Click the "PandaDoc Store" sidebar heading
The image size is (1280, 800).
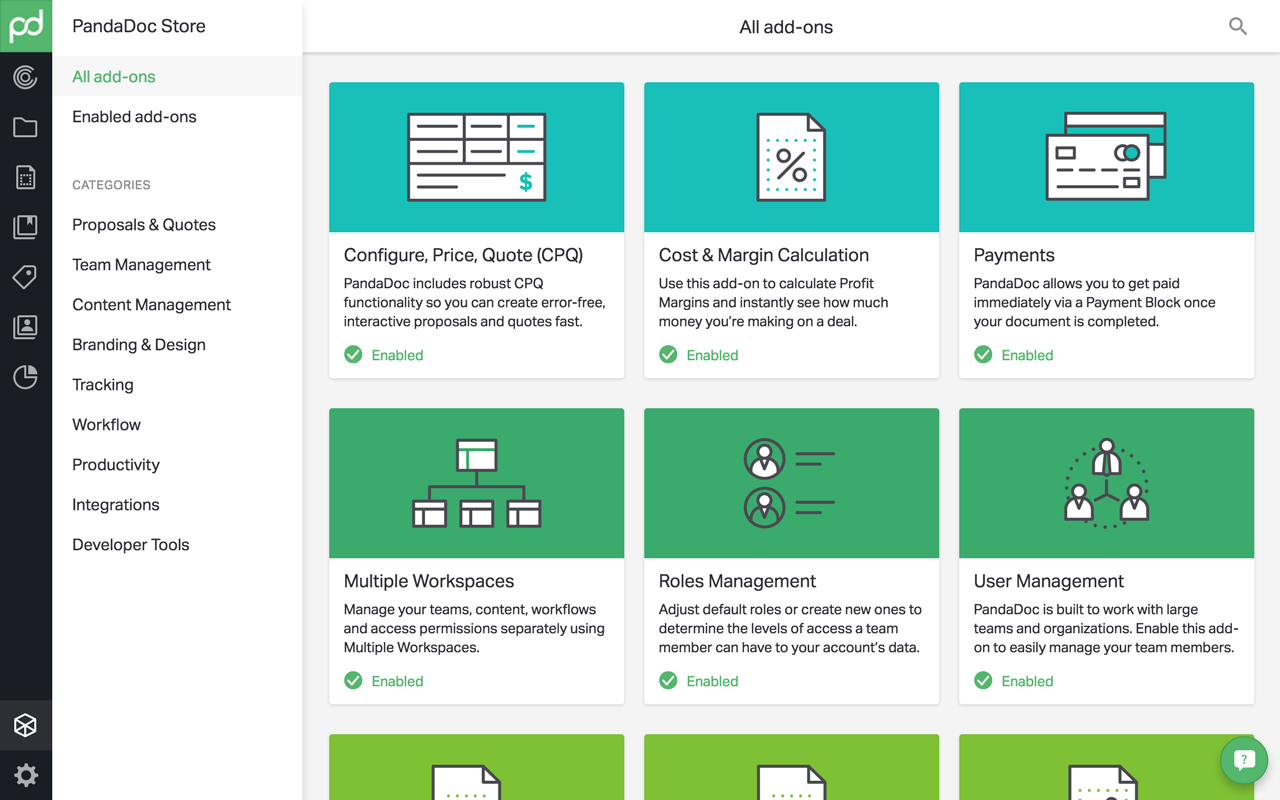pyautogui.click(x=139, y=27)
